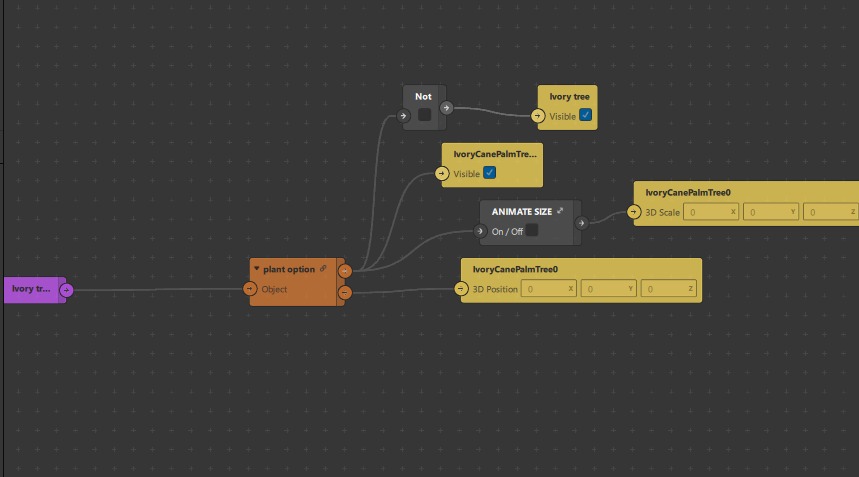Uncheck Visible on the Ivory tree node
859x477 pixels.
(x=586, y=115)
